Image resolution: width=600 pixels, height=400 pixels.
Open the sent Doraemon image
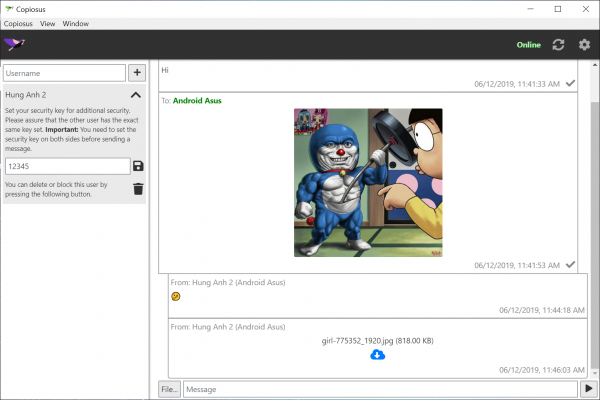(368, 183)
